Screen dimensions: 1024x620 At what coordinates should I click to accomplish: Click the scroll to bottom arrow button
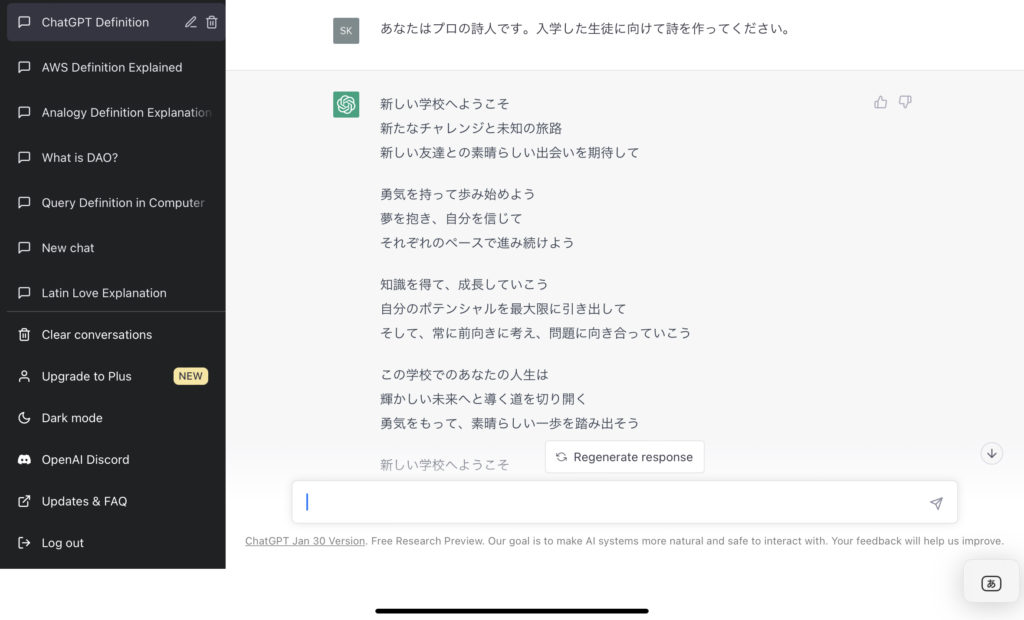click(991, 453)
